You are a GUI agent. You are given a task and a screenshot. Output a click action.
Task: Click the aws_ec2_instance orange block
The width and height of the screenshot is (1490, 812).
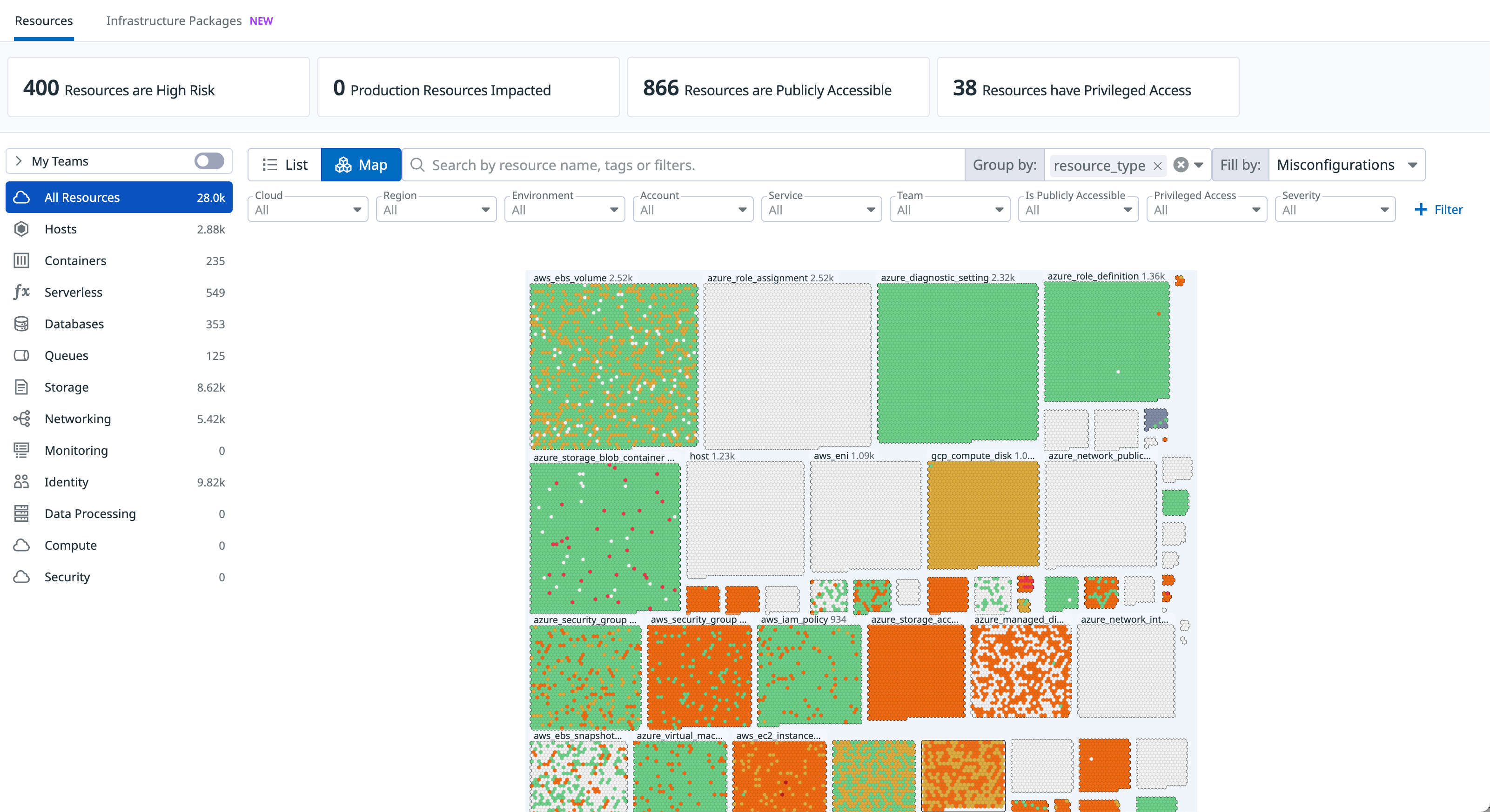click(x=779, y=776)
